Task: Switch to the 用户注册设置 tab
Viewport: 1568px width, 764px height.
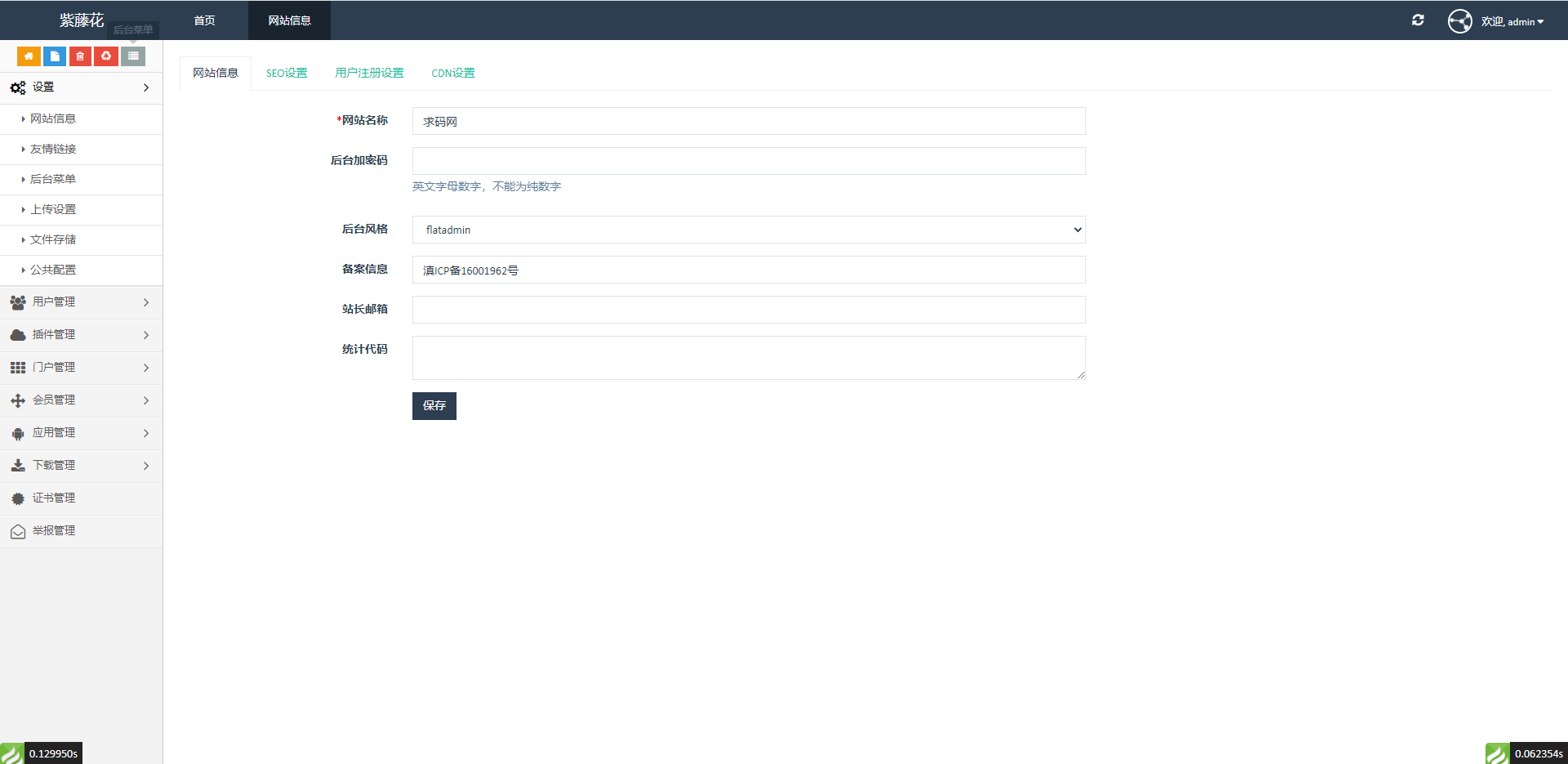Action: point(369,73)
